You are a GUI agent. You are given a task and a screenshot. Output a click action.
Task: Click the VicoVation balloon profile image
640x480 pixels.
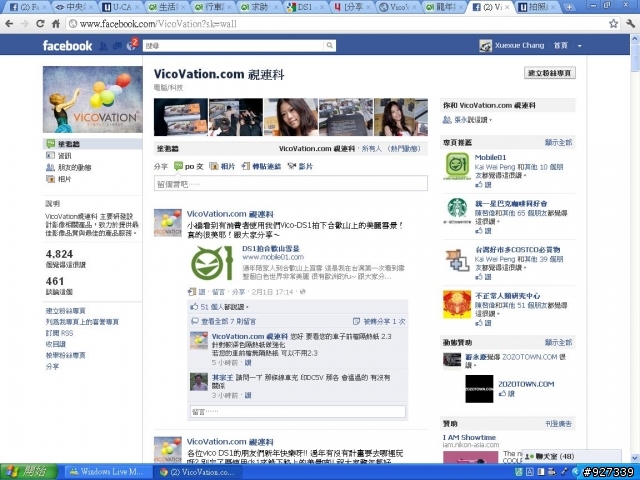[x=93, y=99]
